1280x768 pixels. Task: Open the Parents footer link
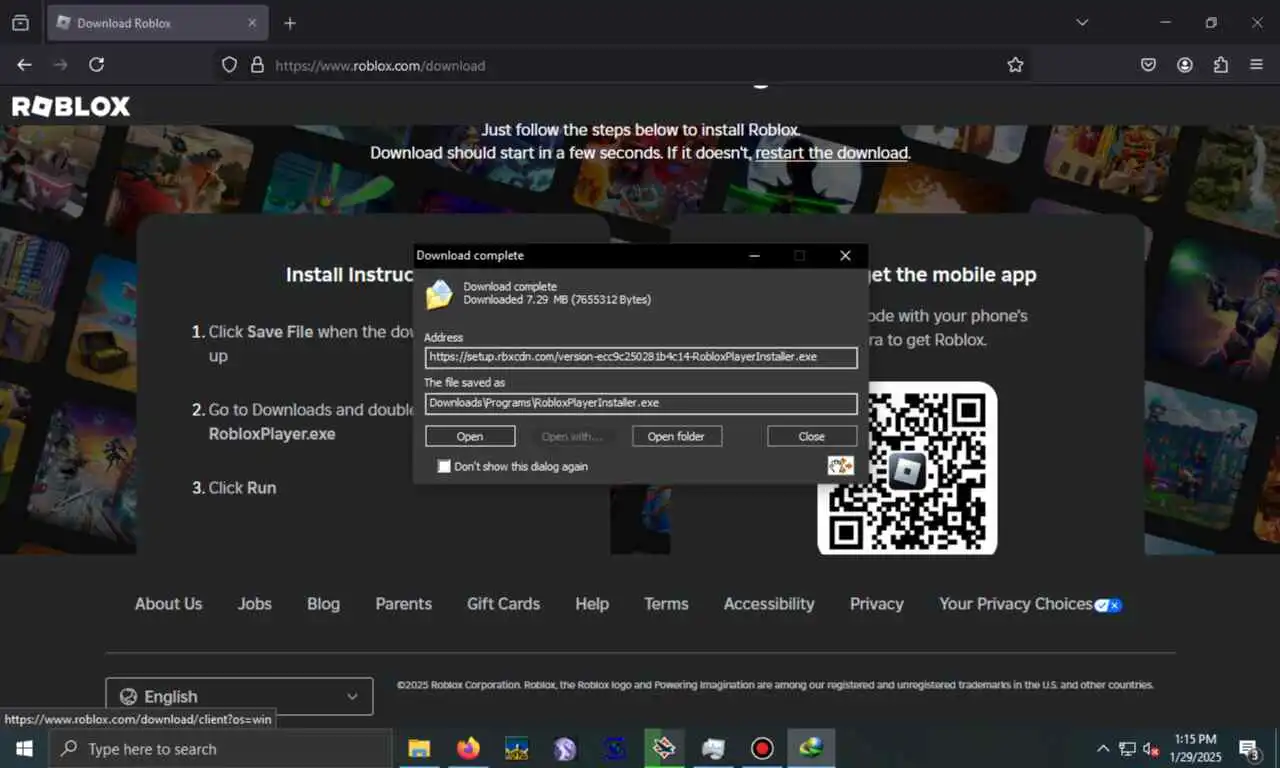(404, 604)
